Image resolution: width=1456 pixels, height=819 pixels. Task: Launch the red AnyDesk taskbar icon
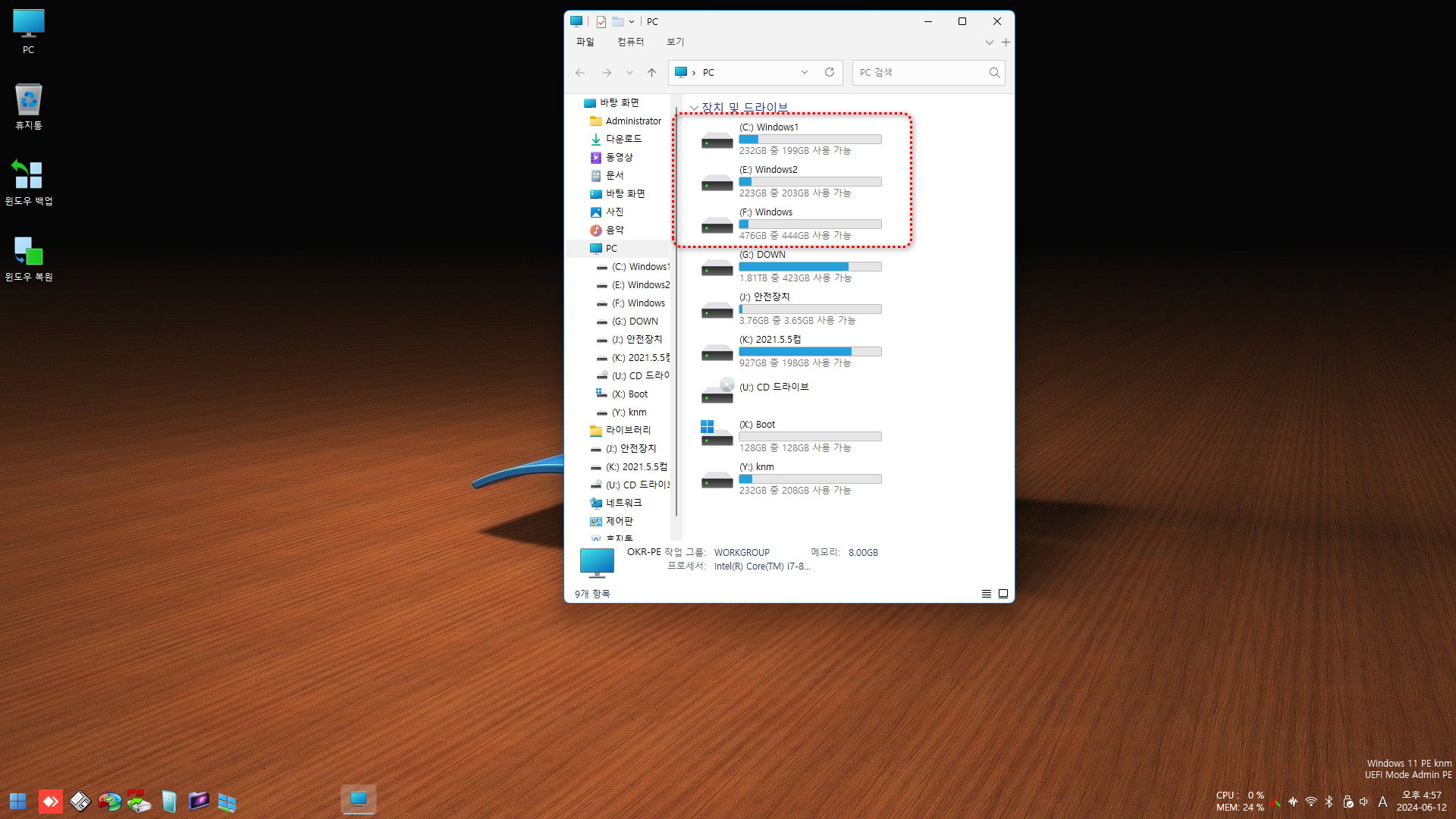point(51,802)
